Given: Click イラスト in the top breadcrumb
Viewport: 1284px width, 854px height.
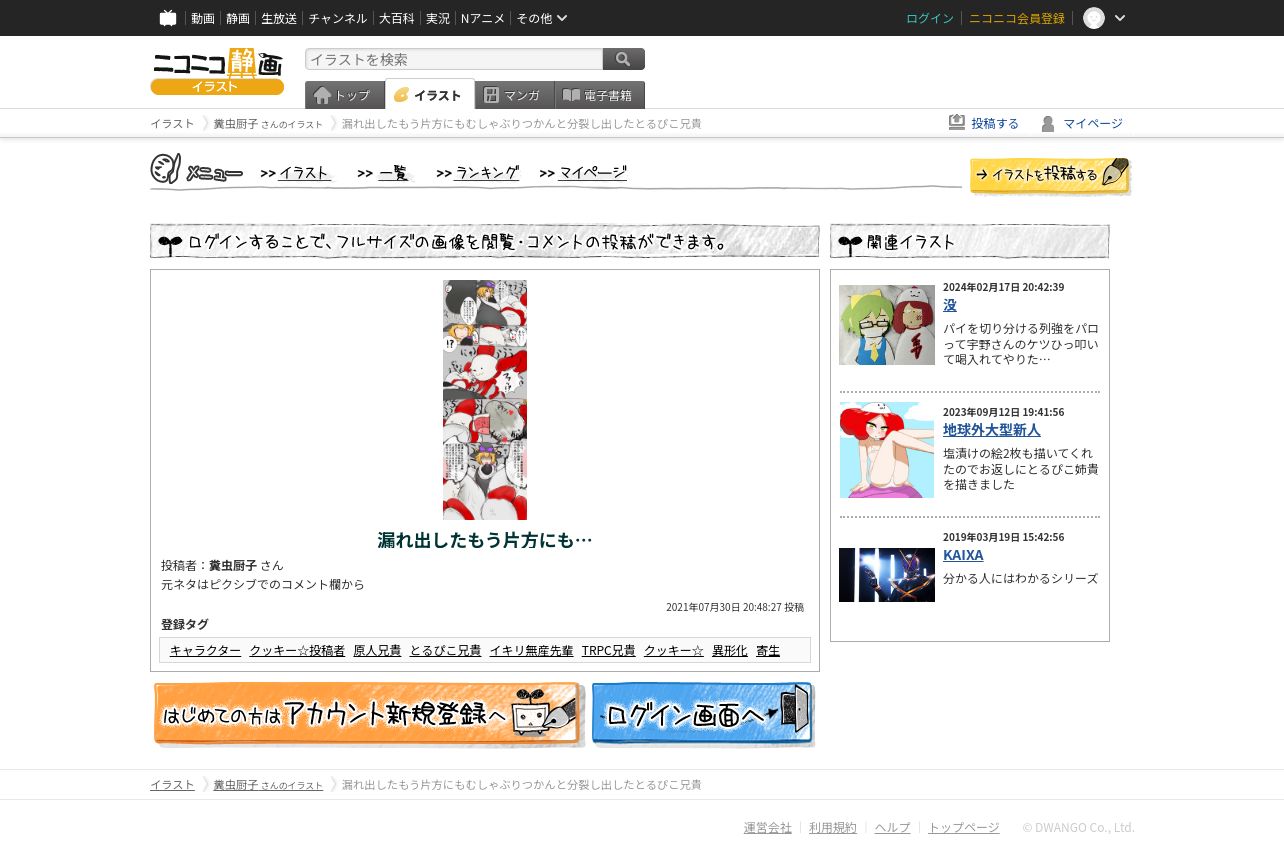Looking at the screenshot, I should coord(172,123).
